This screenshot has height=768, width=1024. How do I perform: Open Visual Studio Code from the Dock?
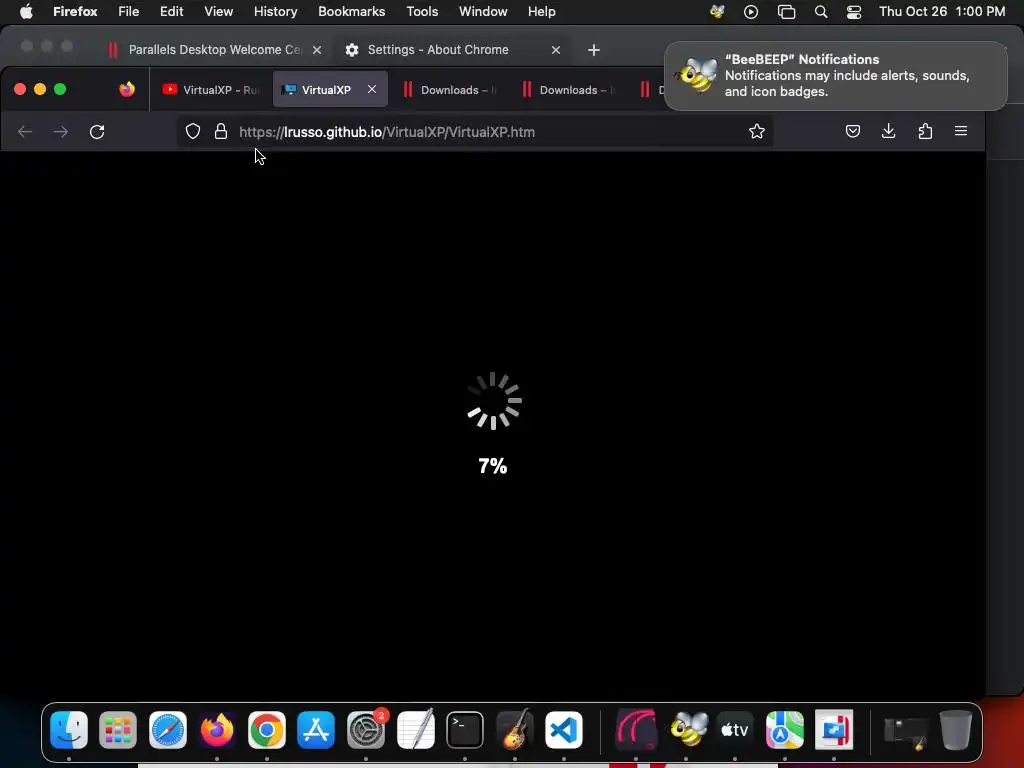564,729
